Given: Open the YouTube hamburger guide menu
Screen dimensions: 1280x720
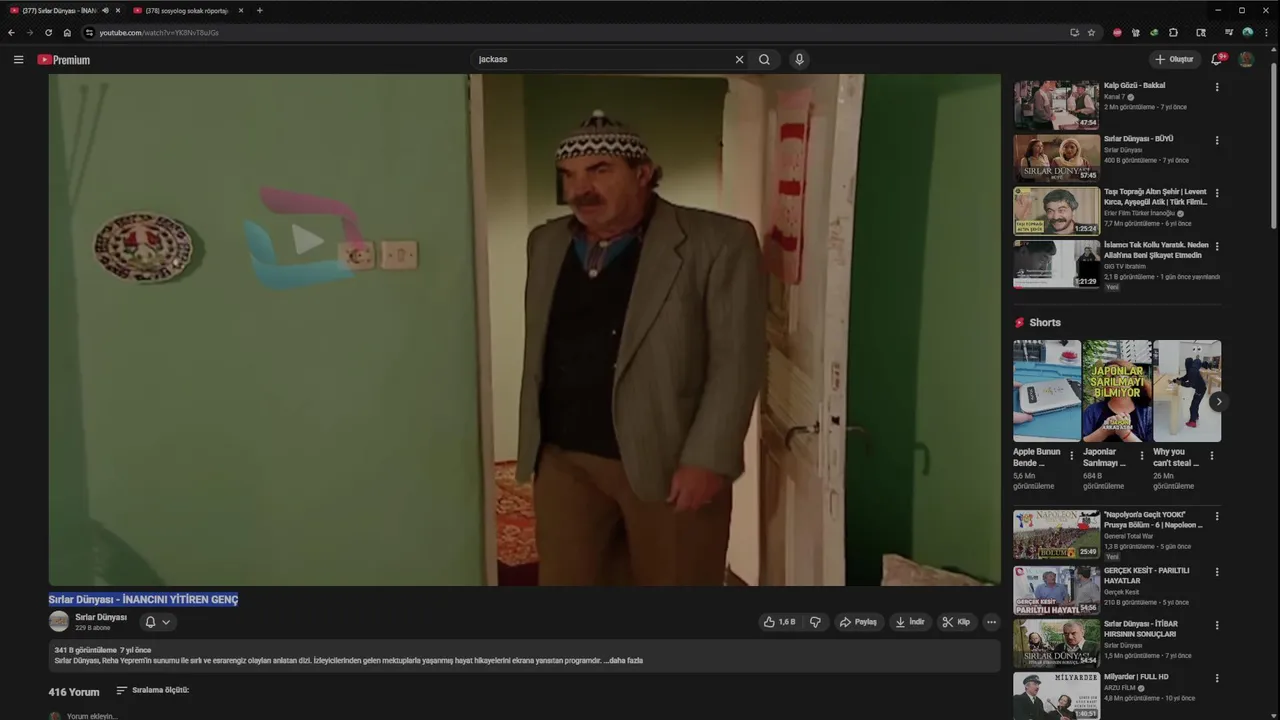Looking at the screenshot, I should 18,60.
